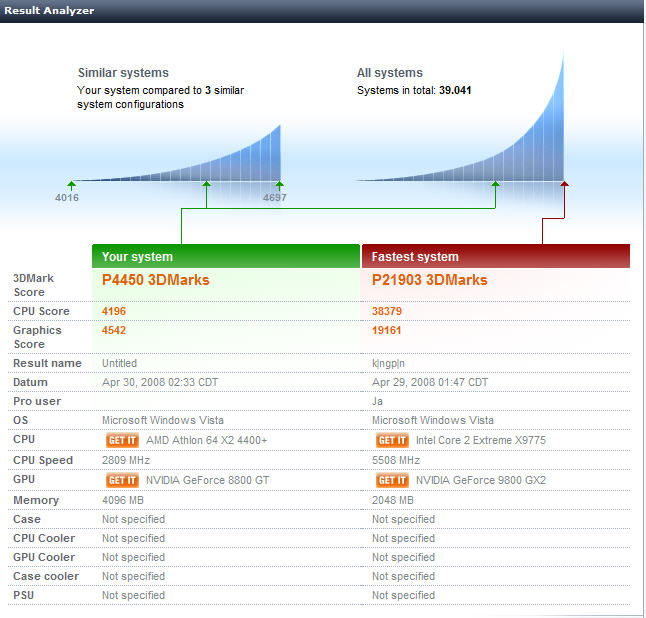
Task: Click the Systems in total 39.041 text
Action: [x=414, y=90]
